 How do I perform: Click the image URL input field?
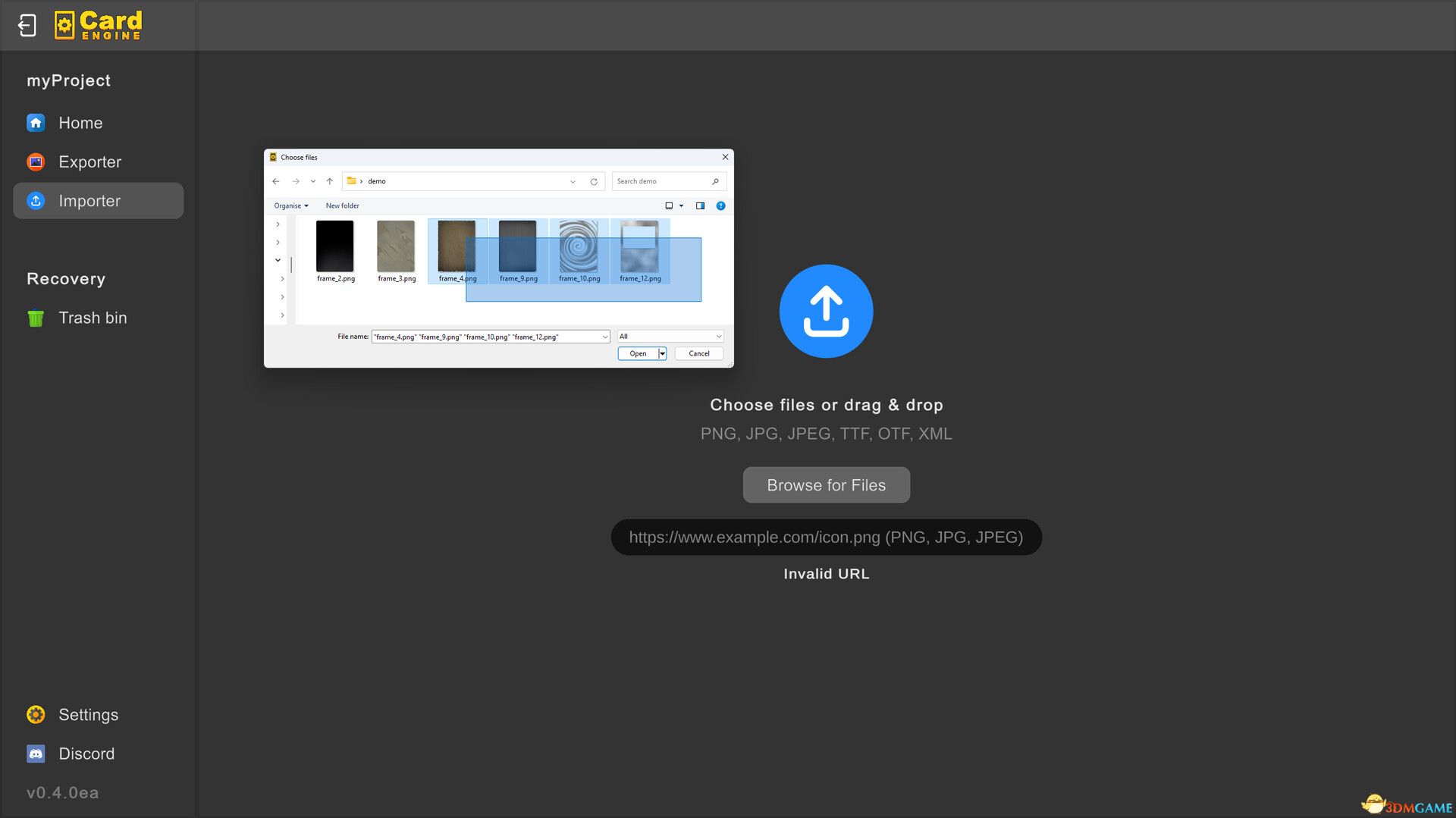coord(825,537)
